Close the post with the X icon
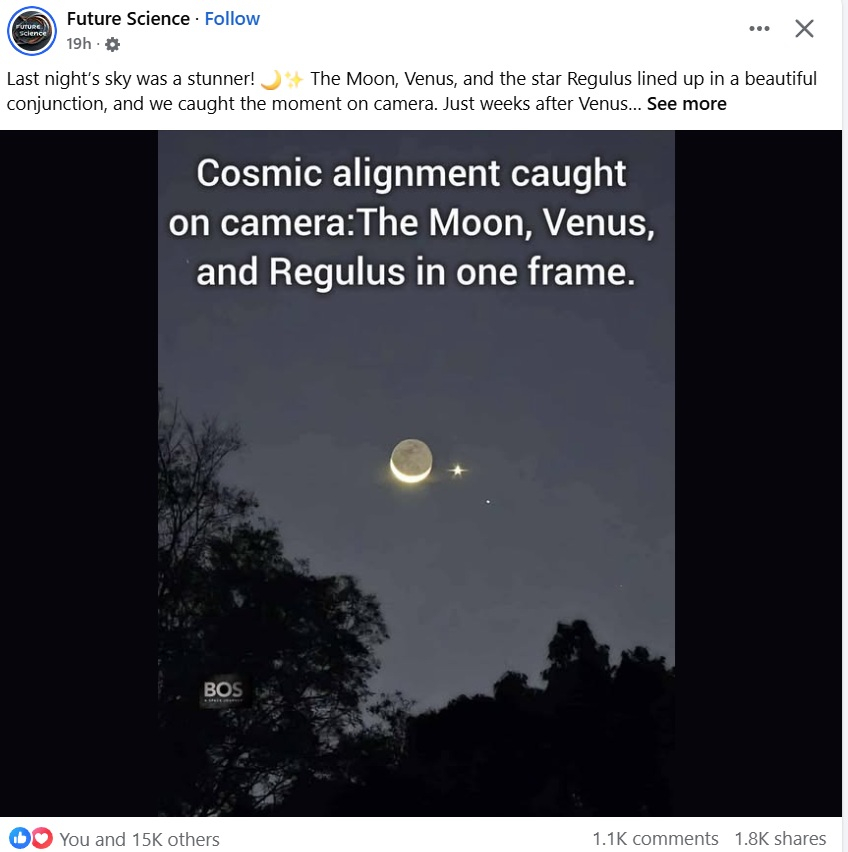The height and width of the screenshot is (852, 848). pos(804,29)
